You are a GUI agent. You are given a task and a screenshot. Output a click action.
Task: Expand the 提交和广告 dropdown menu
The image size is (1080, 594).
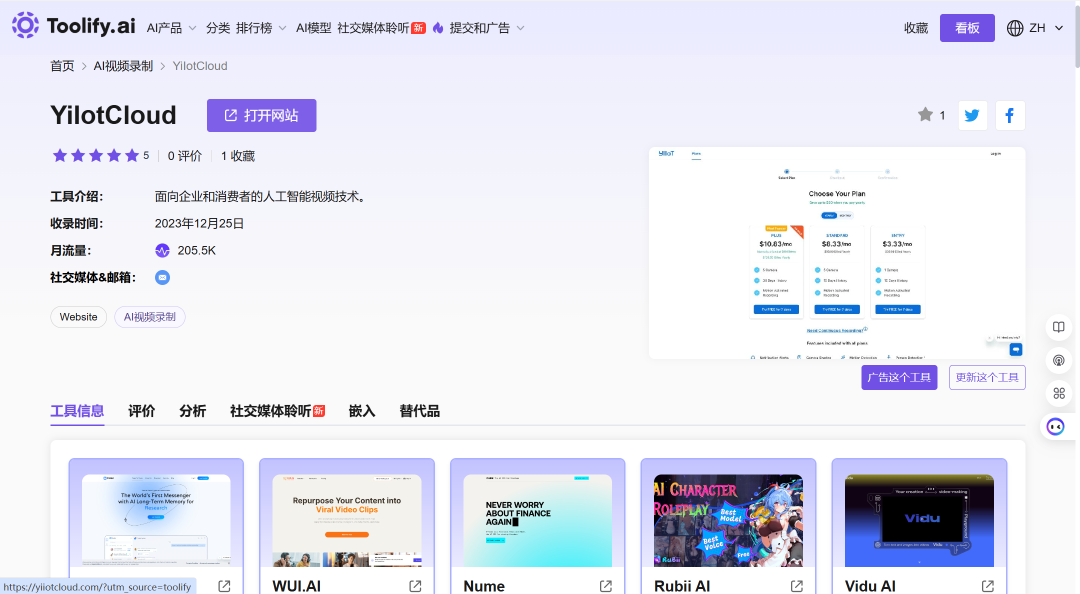click(487, 28)
